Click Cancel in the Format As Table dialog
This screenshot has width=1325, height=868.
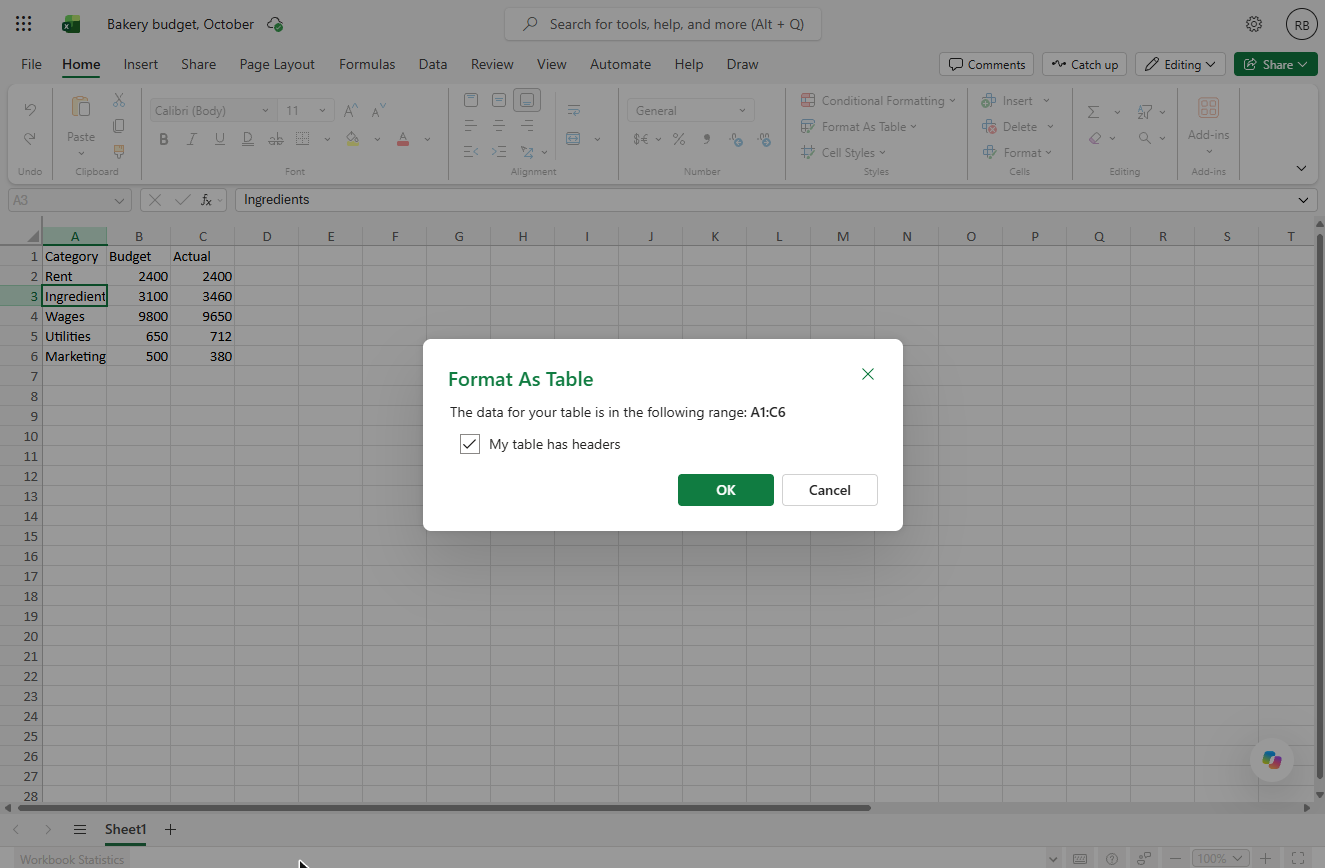[830, 490]
